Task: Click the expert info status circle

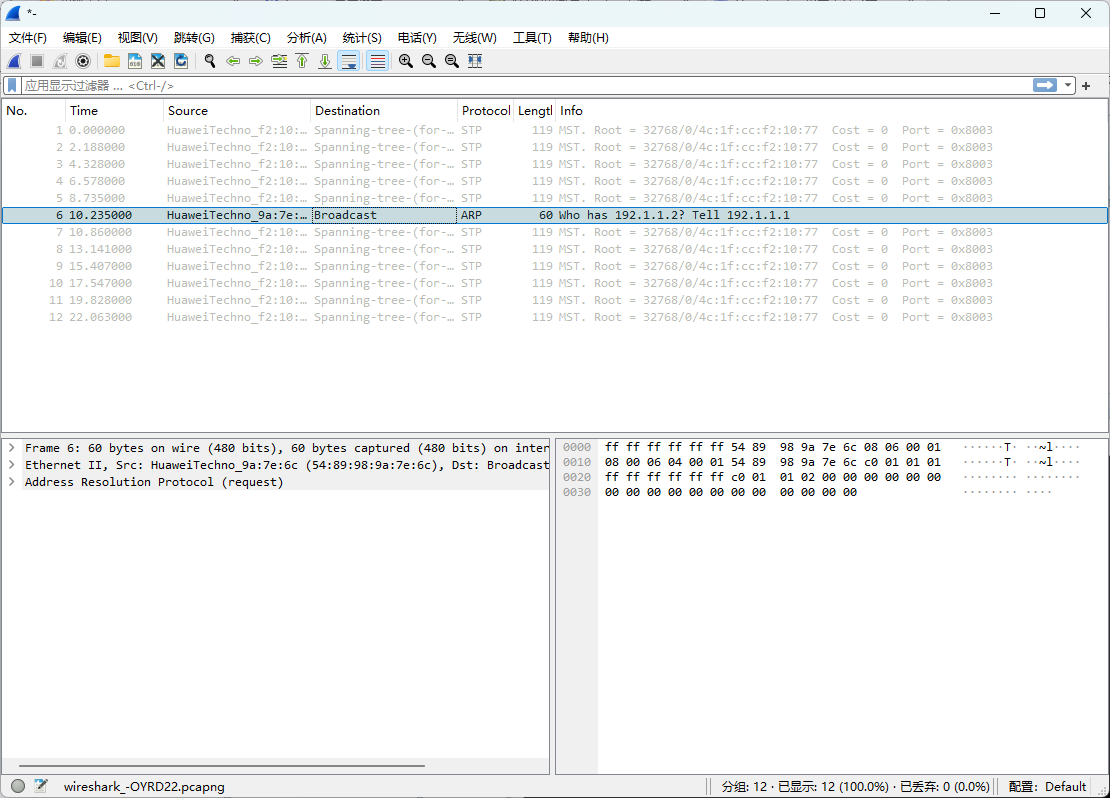Action: click(18, 786)
